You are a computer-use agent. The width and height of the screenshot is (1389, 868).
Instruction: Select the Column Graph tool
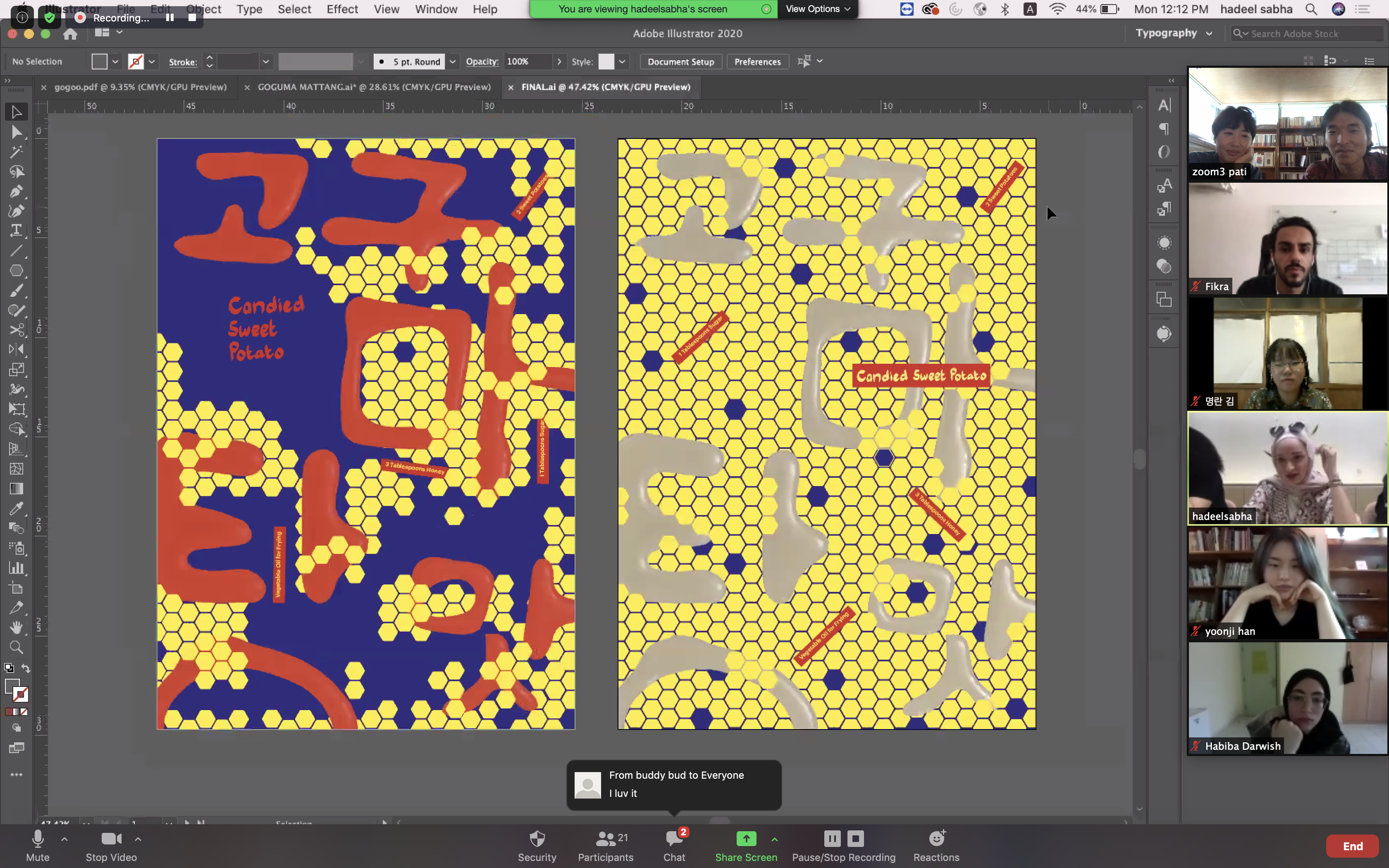(16, 568)
